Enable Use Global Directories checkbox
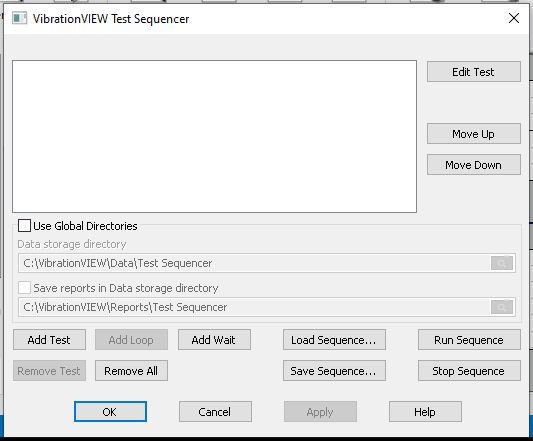Image resolution: width=533 pixels, height=441 pixels. point(24,225)
